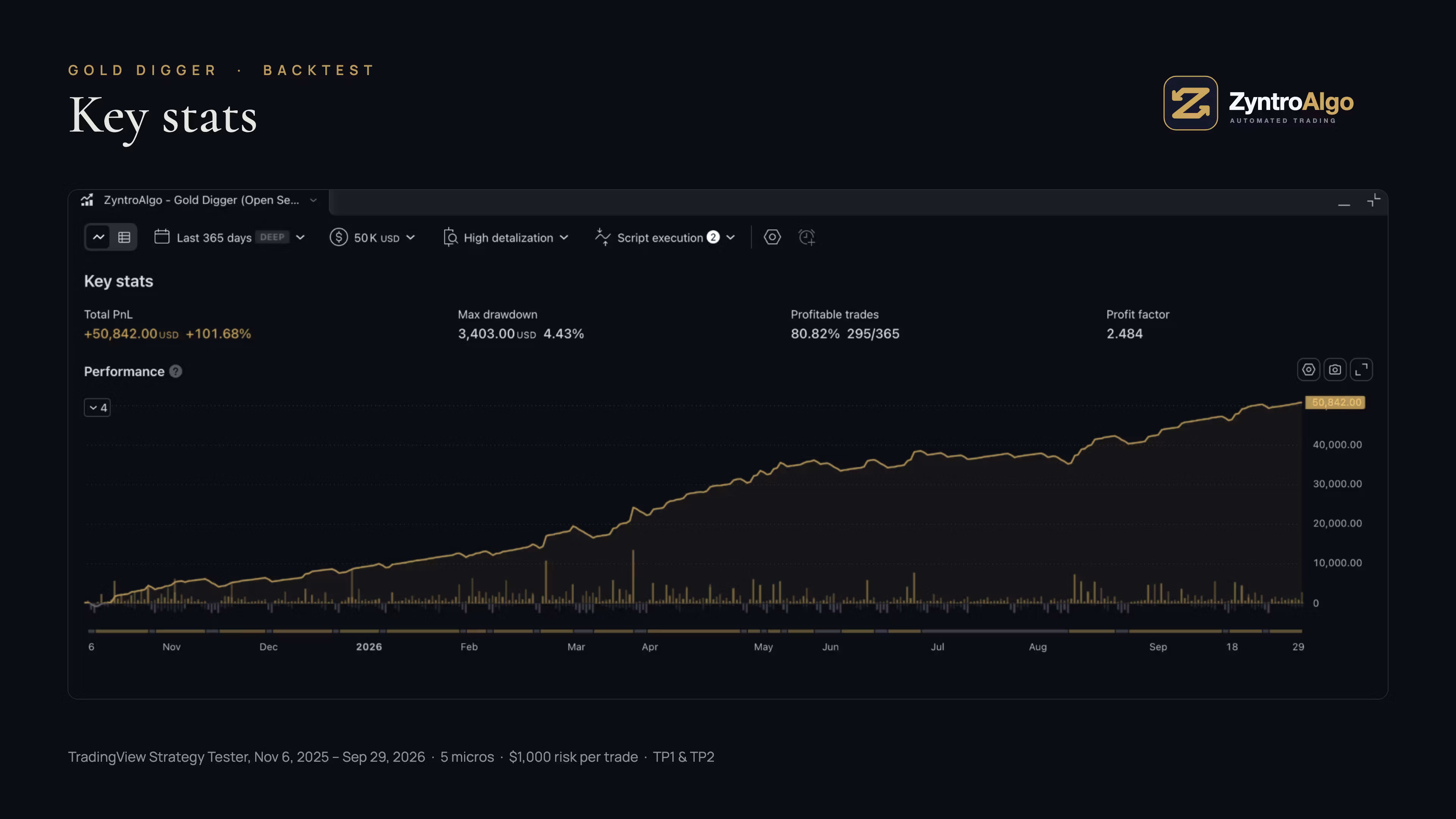This screenshot has width=1456, height=819.
Task: Open the Last 365 days range dropdown
Action: 229,237
